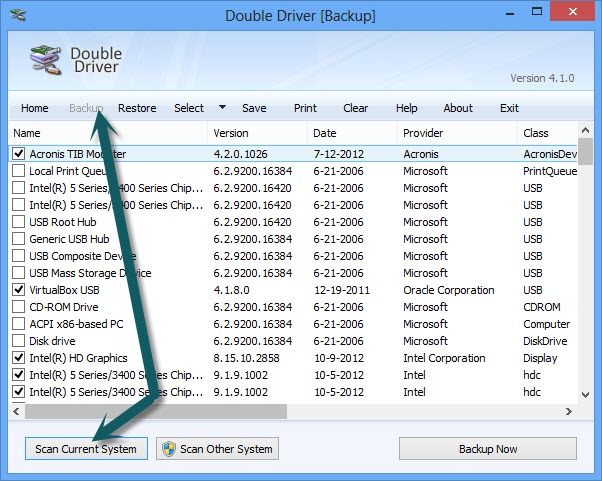602x481 pixels.
Task: Sort by the Version column header
Action: coord(258,133)
